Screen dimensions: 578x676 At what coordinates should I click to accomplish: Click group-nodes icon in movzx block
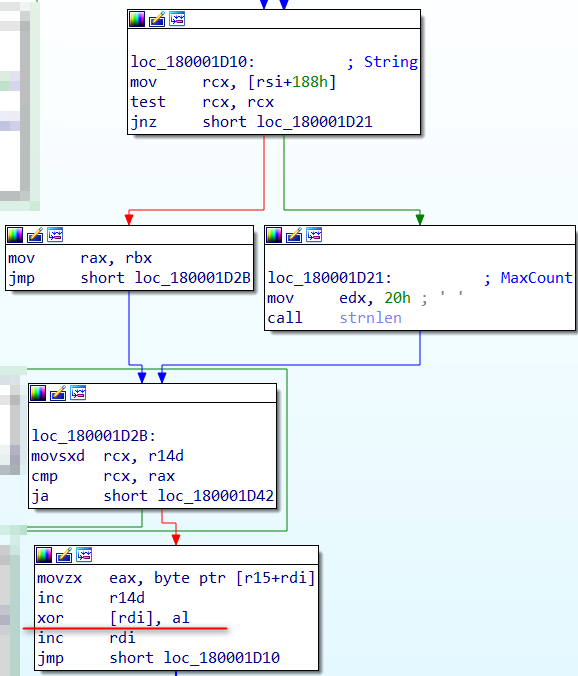tap(84, 555)
